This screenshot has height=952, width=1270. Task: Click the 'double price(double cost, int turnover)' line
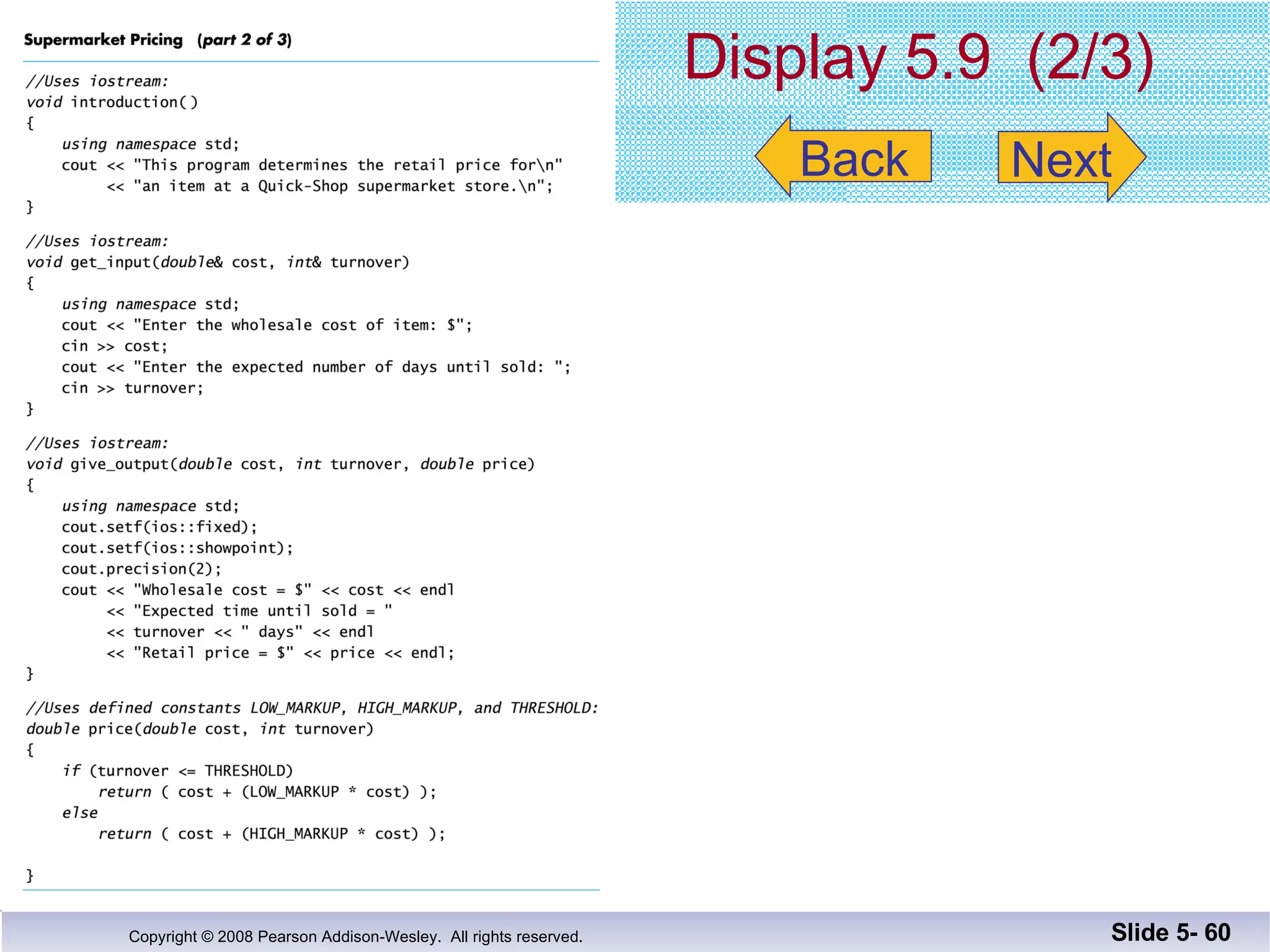coord(200,729)
